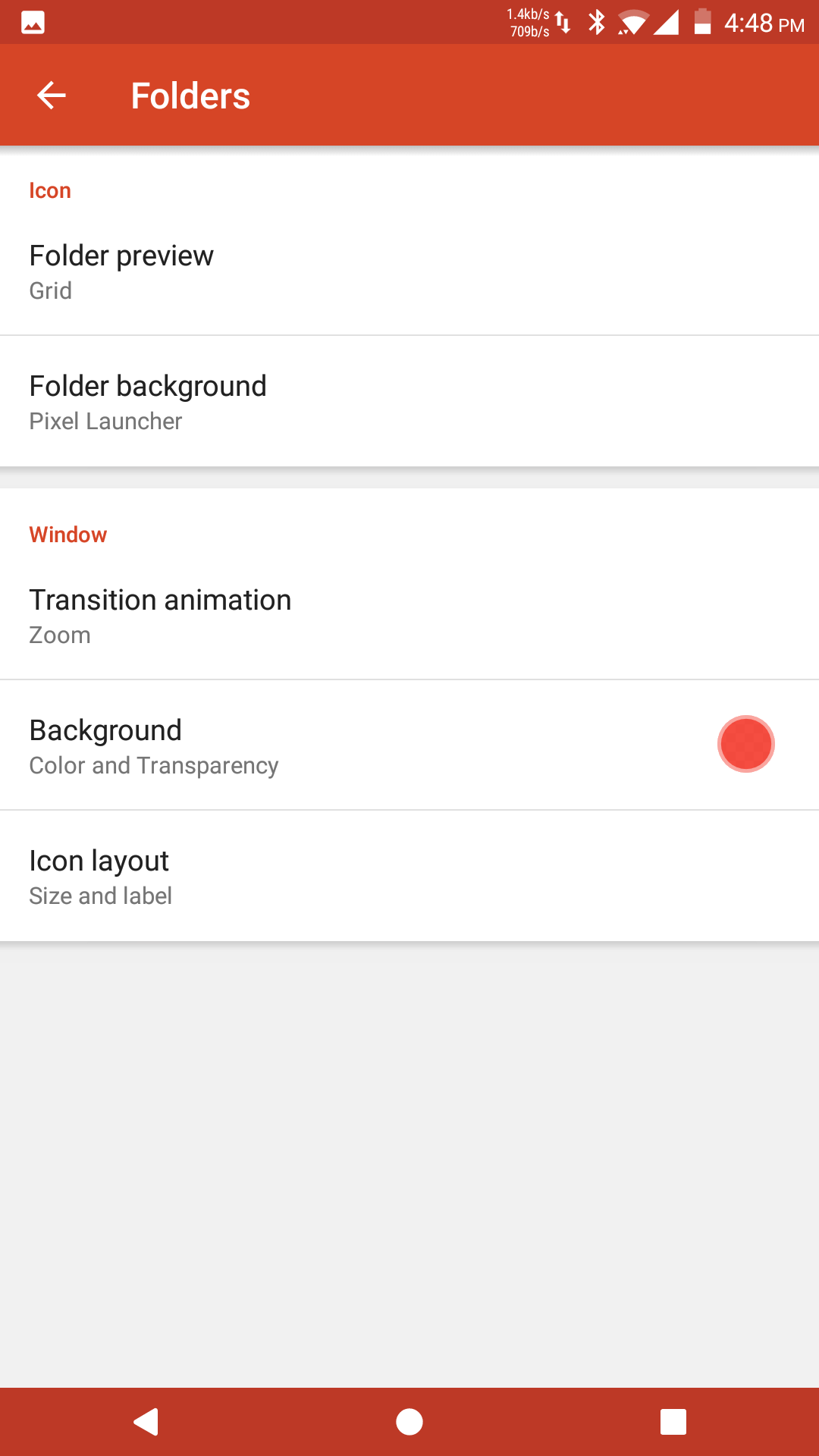This screenshot has width=819, height=1456.
Task: Open the Folder preview setting
Action: pyautogui.click(x=409, y=271)
